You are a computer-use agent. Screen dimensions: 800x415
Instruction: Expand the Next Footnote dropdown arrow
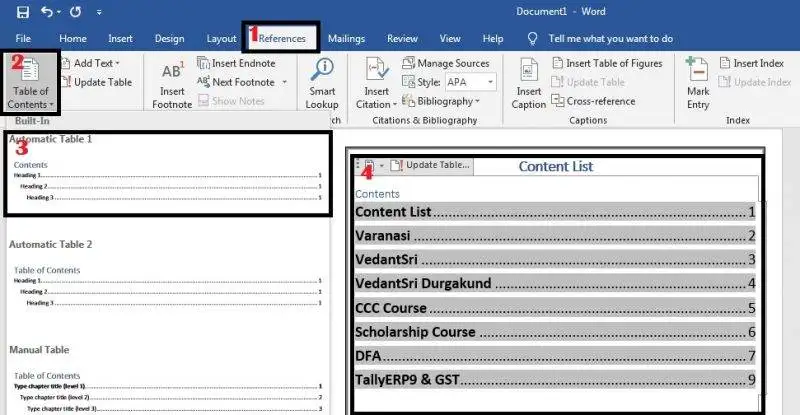(x=285, y=82)
